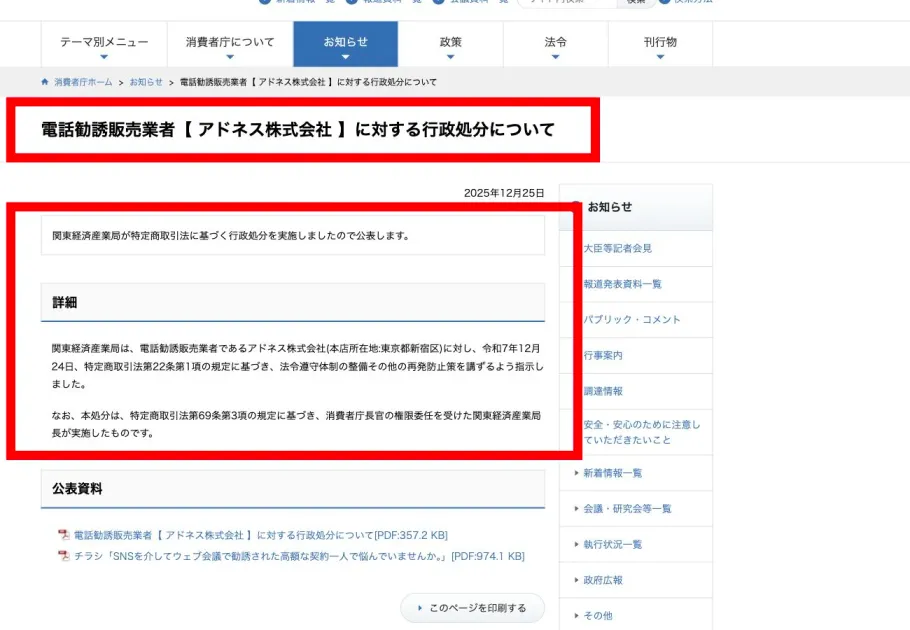Go to 消費者庁ホーム in the breadcrumb

pos(83,82)
